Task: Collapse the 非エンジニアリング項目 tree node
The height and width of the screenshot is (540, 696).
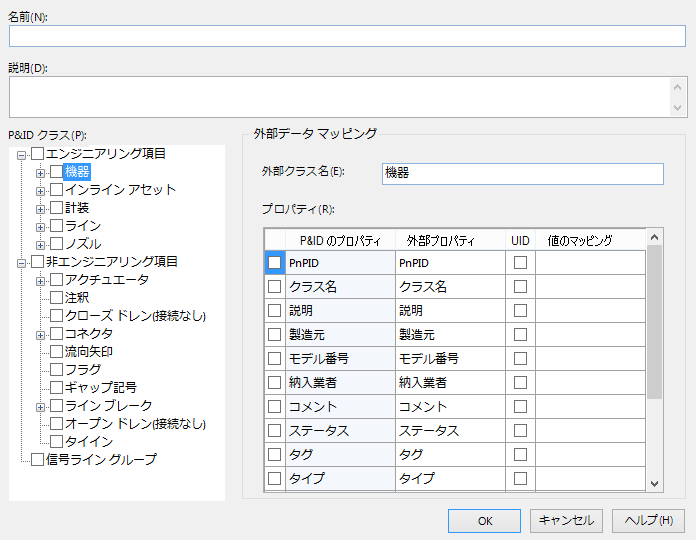Action: (x=23, y=262)
